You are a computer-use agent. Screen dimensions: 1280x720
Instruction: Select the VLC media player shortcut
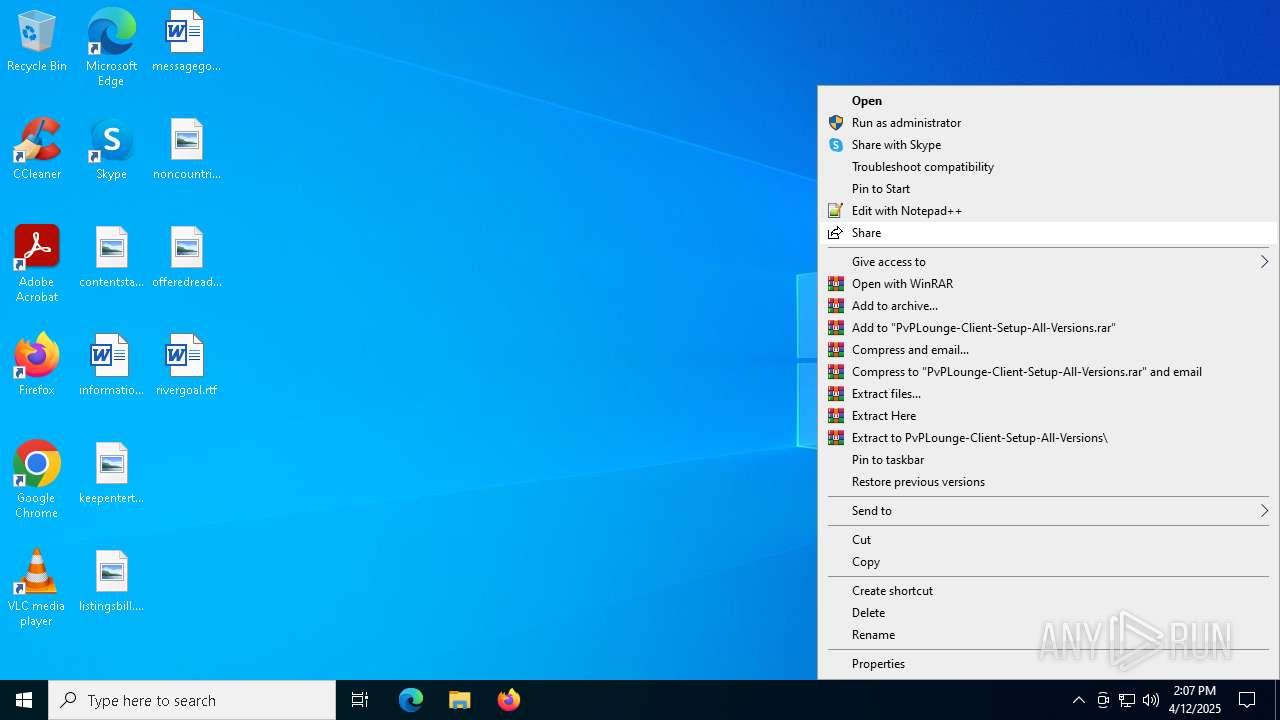pyautogui.click(x=37, y=588)
